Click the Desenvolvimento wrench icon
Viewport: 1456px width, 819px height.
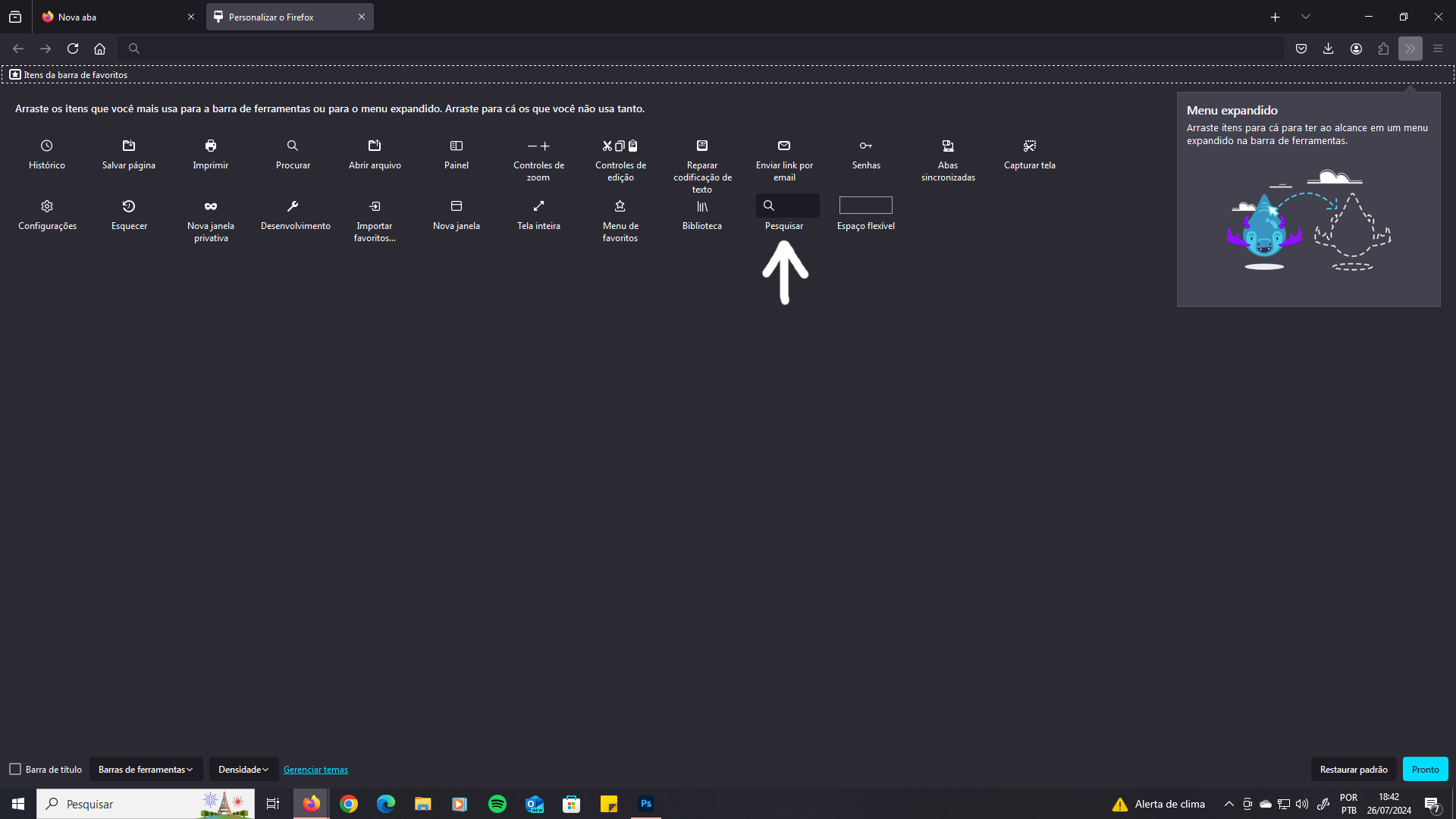293,206
